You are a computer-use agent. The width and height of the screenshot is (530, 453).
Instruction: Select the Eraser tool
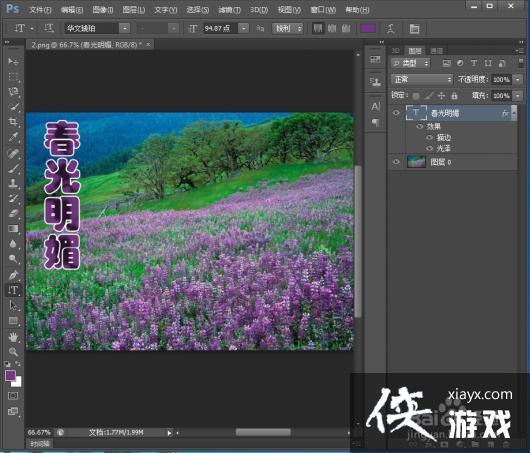[x=13, y=213]
